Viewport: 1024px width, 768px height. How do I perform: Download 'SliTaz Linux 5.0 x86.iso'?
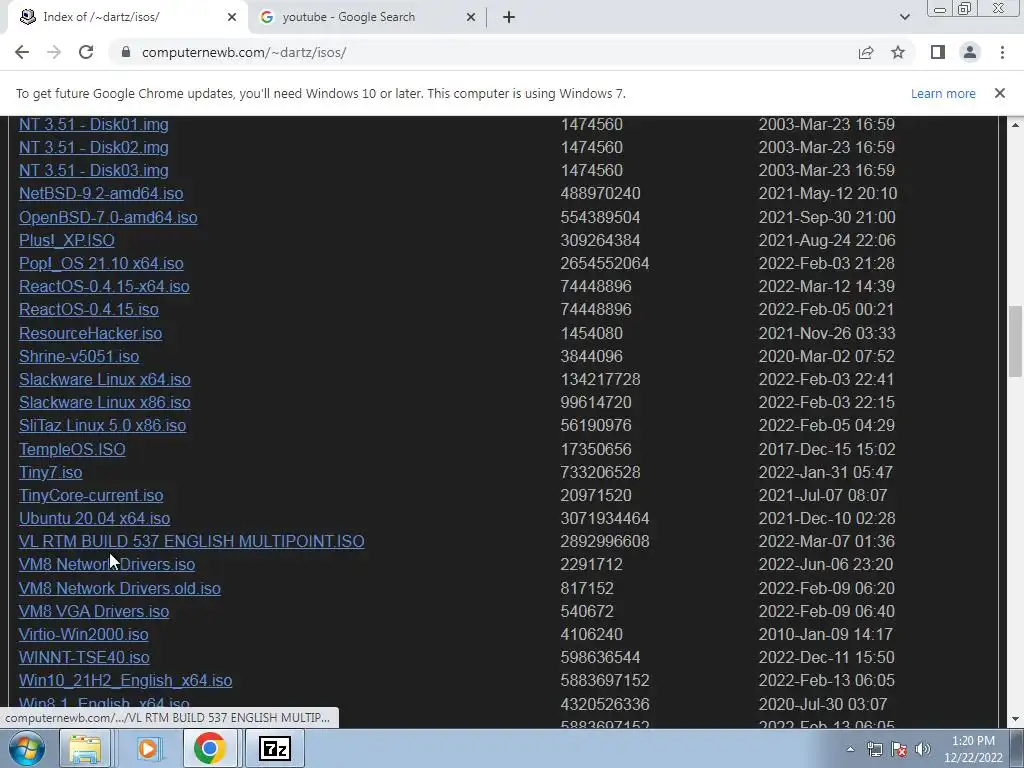click(103, 426)
